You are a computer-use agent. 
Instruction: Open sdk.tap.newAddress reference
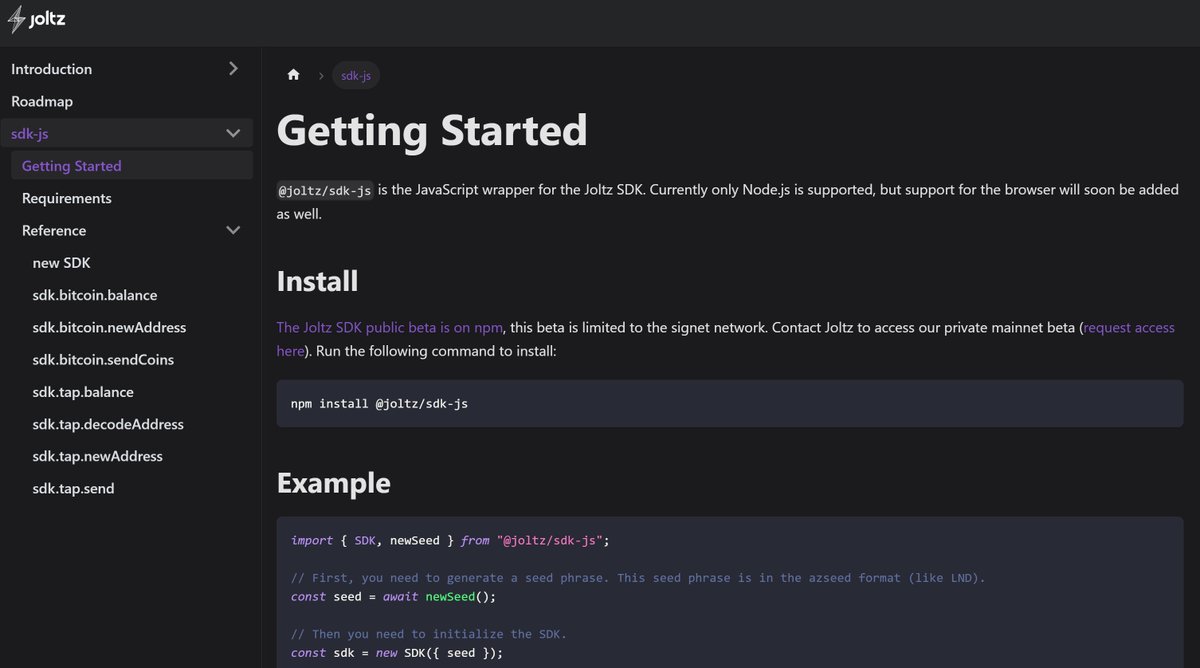click(x=98, y=456)
